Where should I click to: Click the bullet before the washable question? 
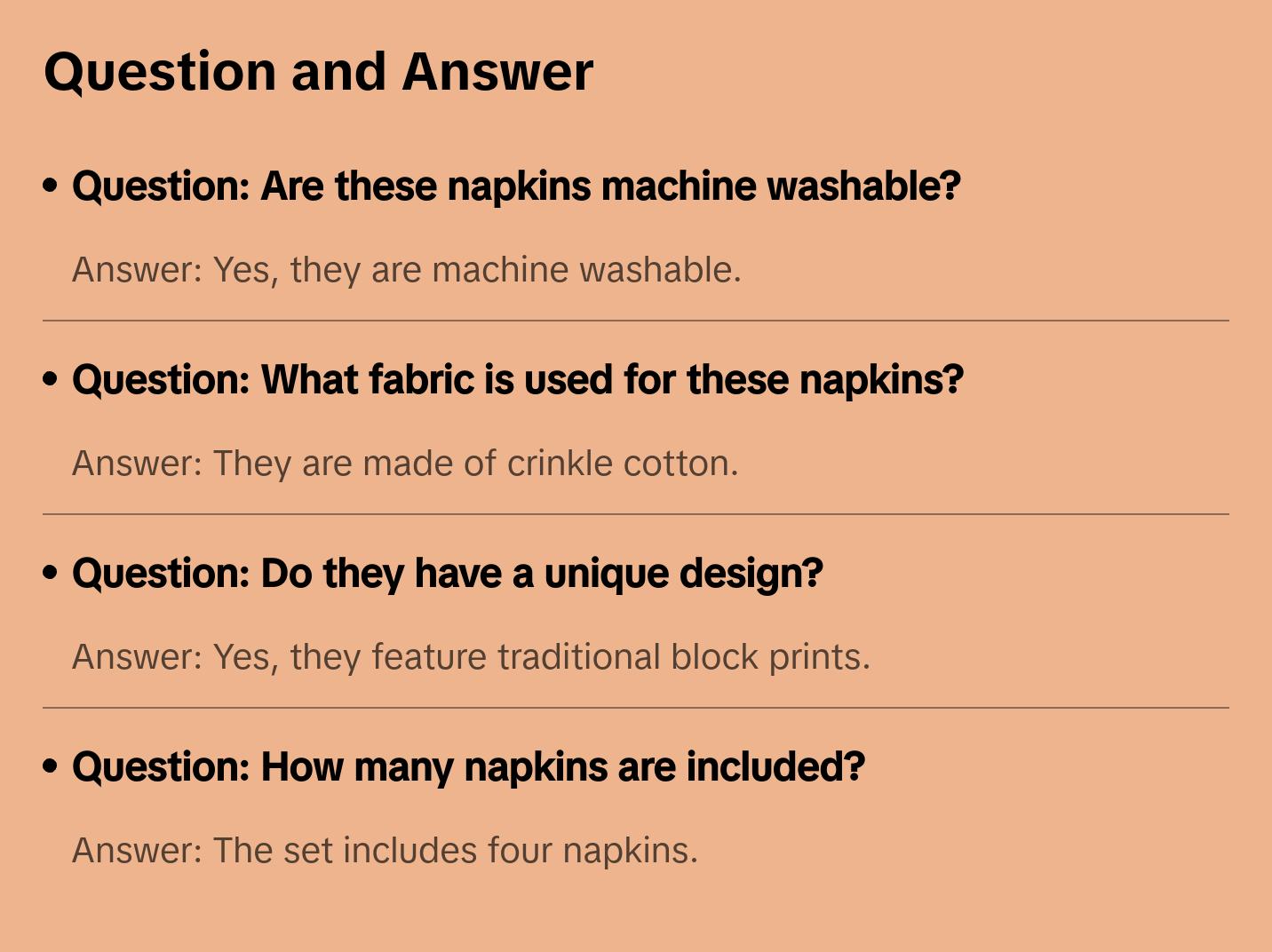pos(51,186)
